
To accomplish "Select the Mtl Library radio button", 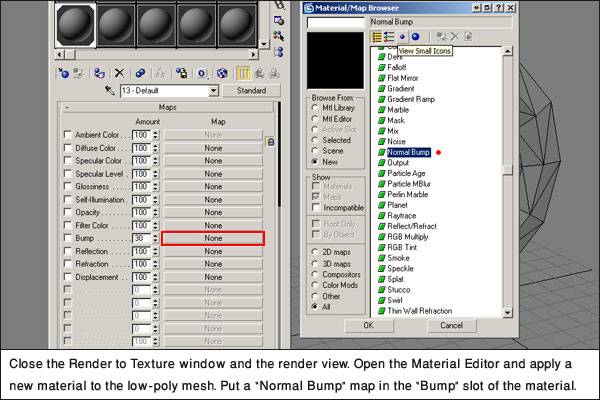I will point(315,108).
